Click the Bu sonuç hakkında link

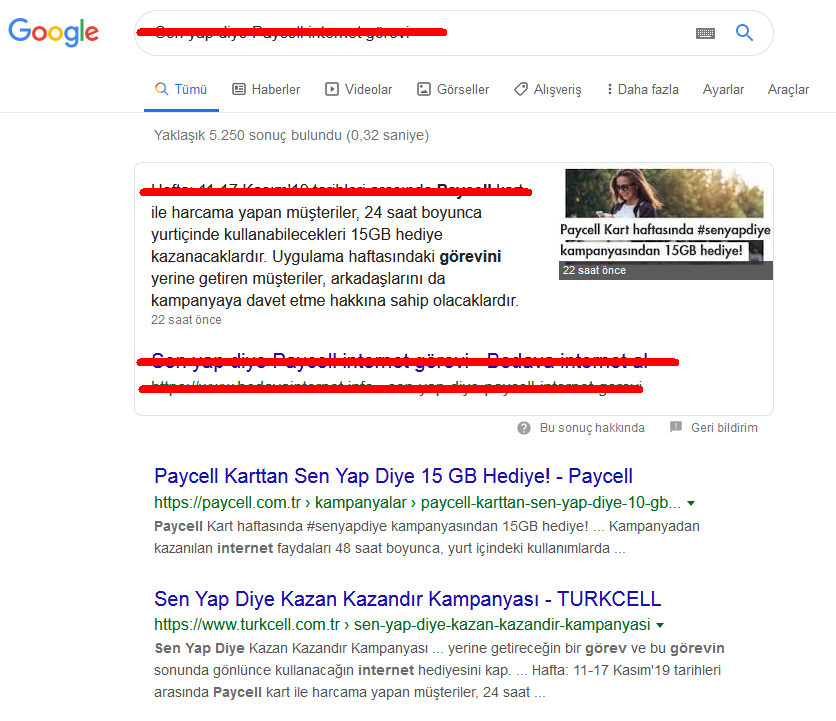pyautogui.click(x=592, y=428)
